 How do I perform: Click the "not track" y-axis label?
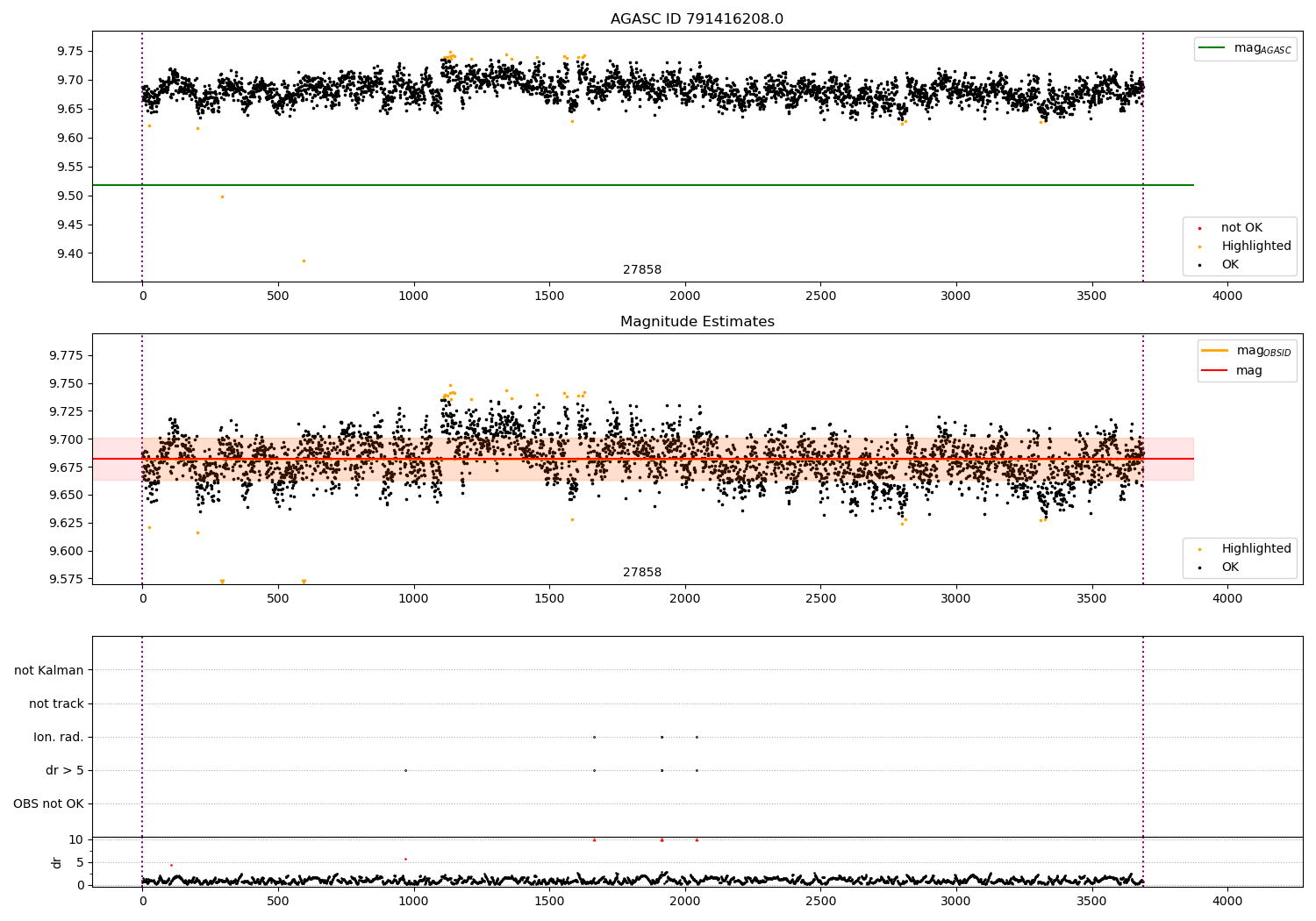coord(56,704)
